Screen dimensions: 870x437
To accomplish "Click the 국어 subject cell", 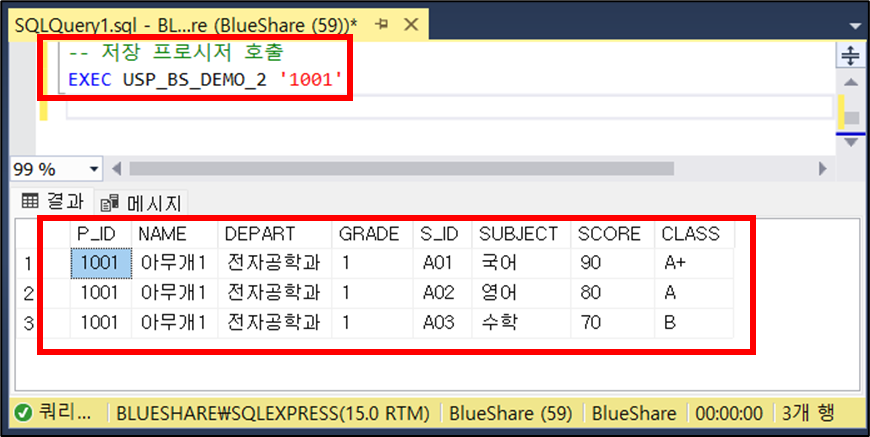I will click(x=521, y=263).
